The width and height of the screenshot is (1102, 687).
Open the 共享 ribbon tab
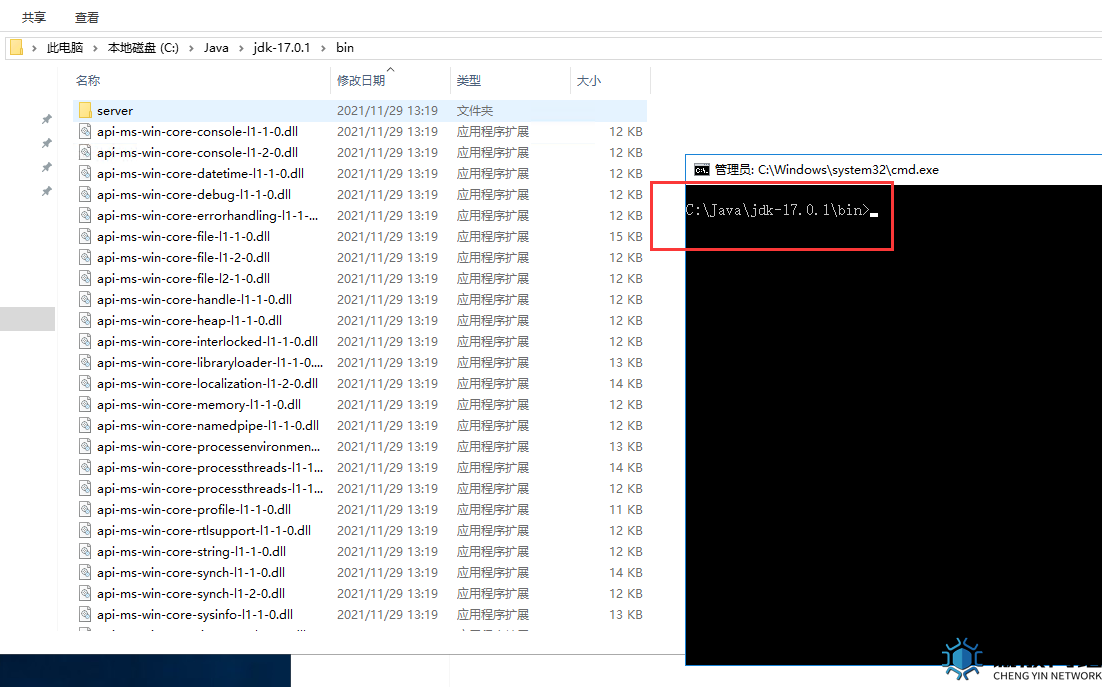point(34,17)
